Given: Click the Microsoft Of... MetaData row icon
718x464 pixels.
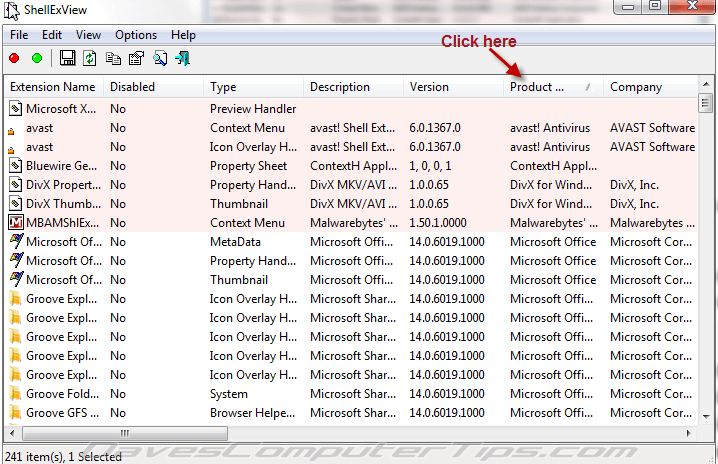Looking at the screenshot, I should pos(16,241).
